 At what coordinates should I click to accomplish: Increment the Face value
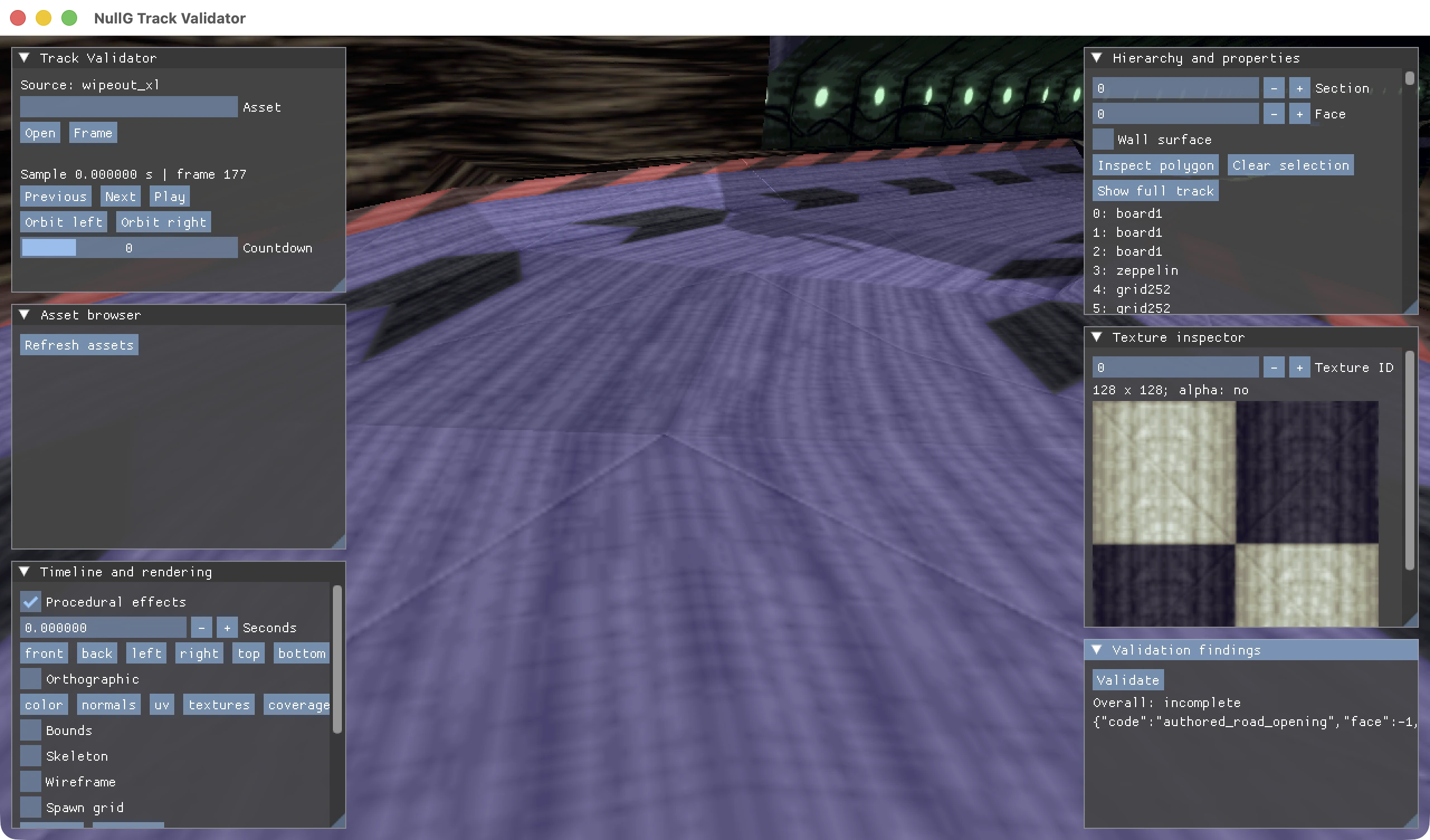pyautogui.click(x=1299, y=114)
